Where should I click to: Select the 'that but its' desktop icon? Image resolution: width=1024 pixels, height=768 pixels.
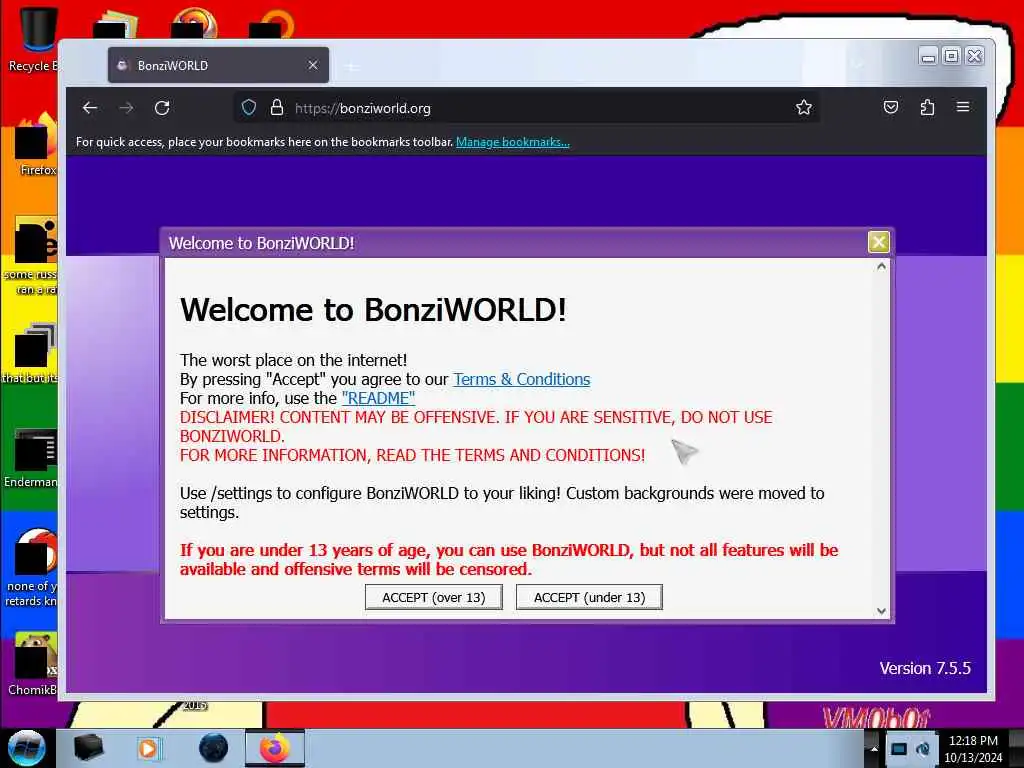31,353
